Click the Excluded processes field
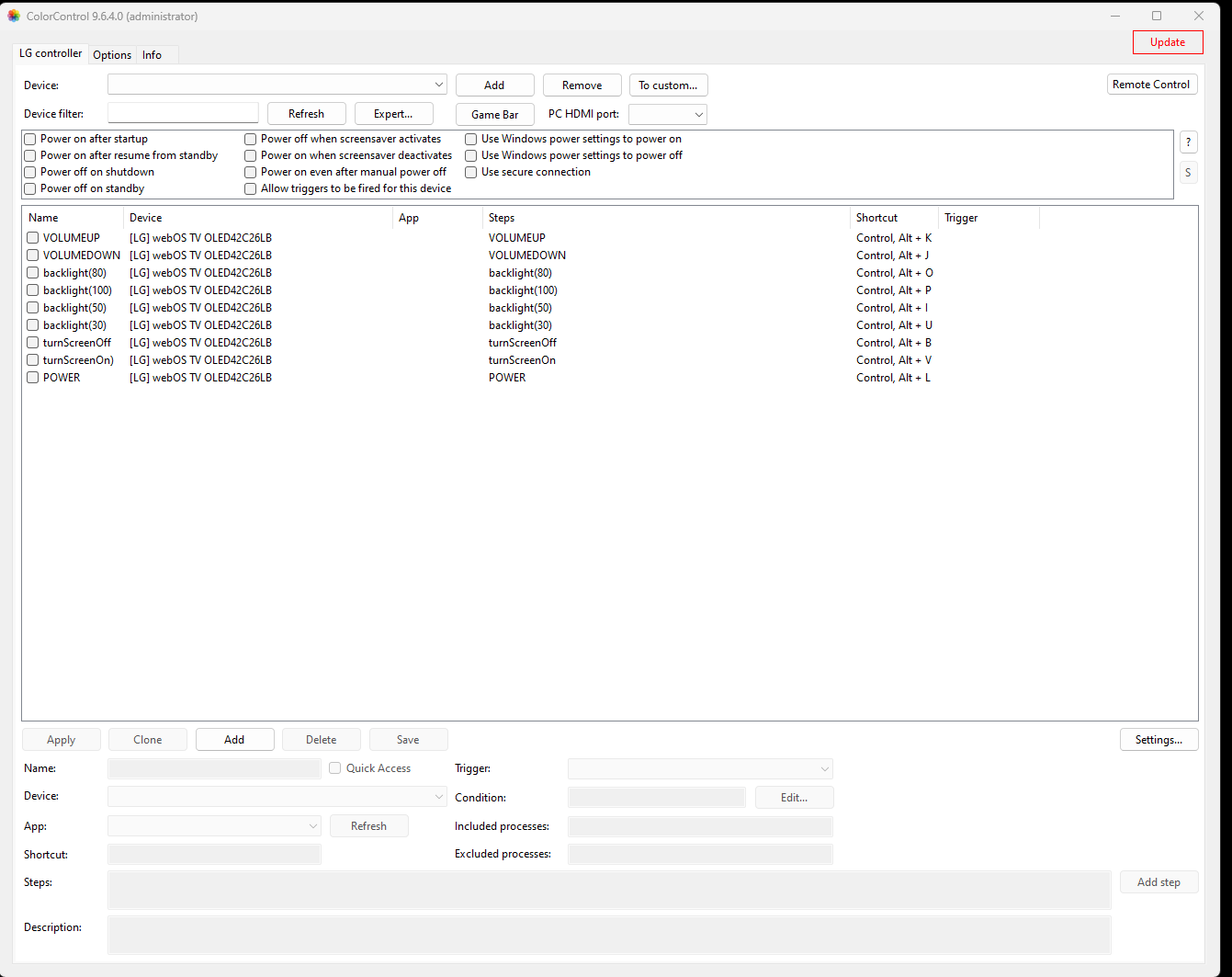This screenshot has height=977, width=1232. (x=700, y=854)
